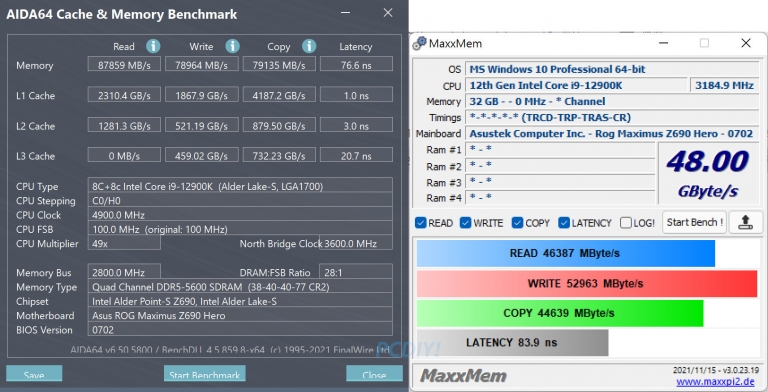Click the MaxxMem Memory 32 GB field
768x392 pixels.
(612, 101)
